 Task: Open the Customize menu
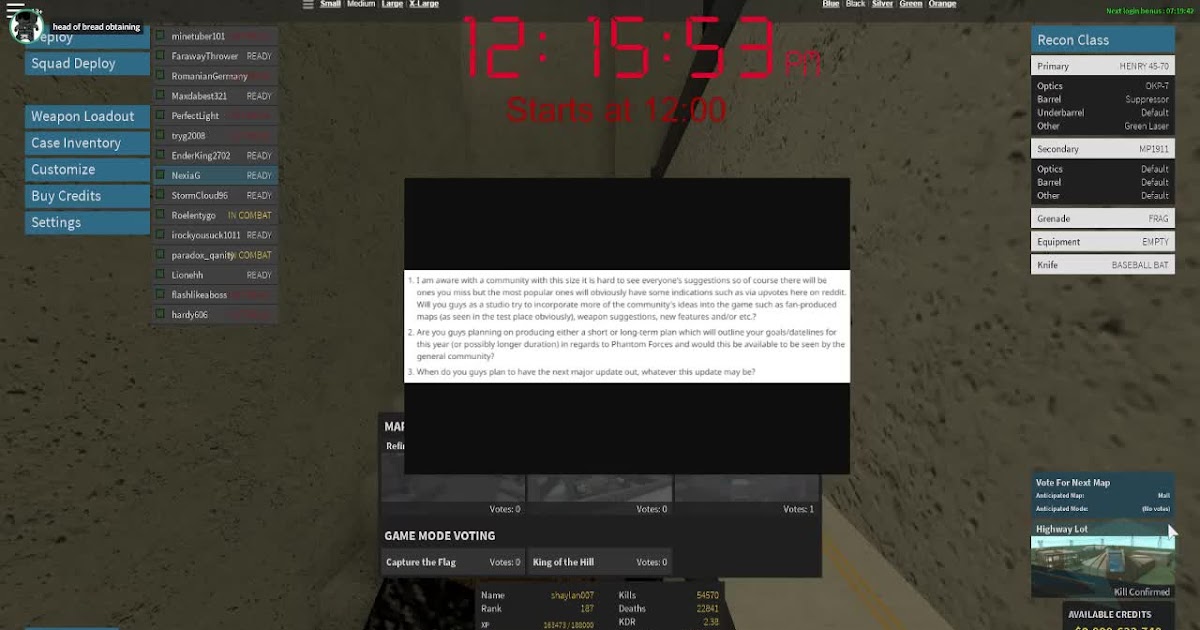(x=87, y=170)
